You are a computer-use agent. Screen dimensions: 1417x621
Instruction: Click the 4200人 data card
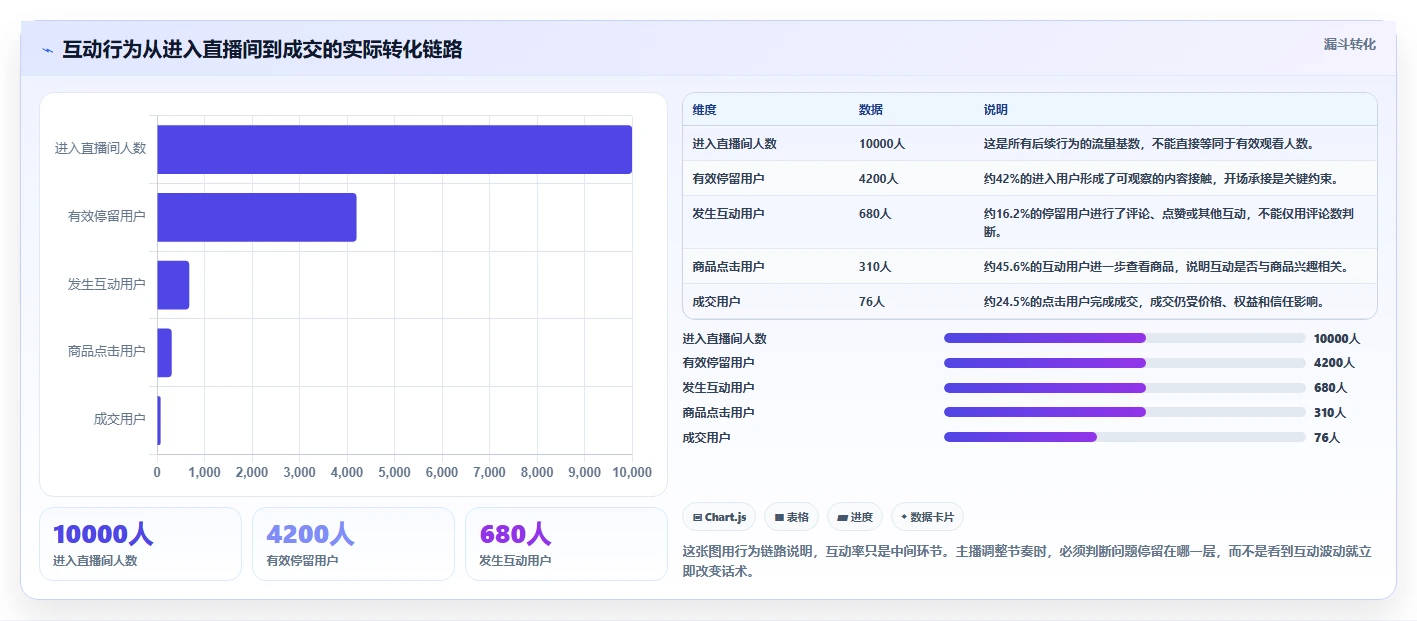pos(353,544)
